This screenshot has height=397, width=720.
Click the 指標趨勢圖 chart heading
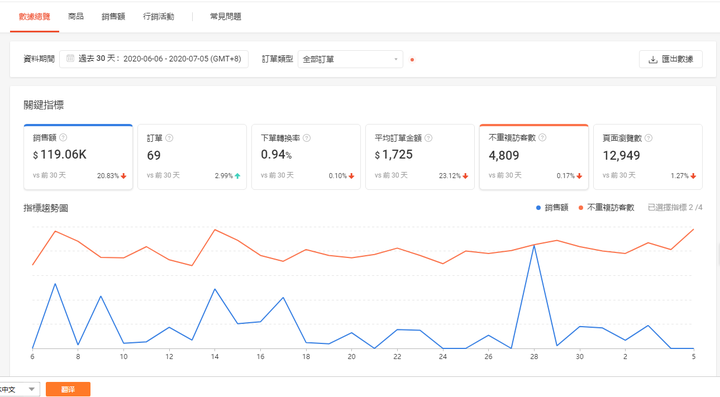[x=46, y=208]
